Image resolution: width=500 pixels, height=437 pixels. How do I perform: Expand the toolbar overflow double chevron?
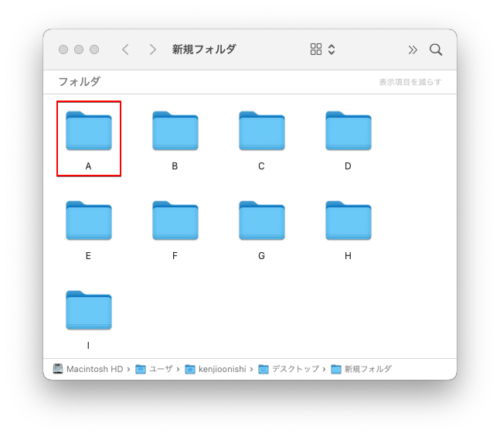[413, 50]
